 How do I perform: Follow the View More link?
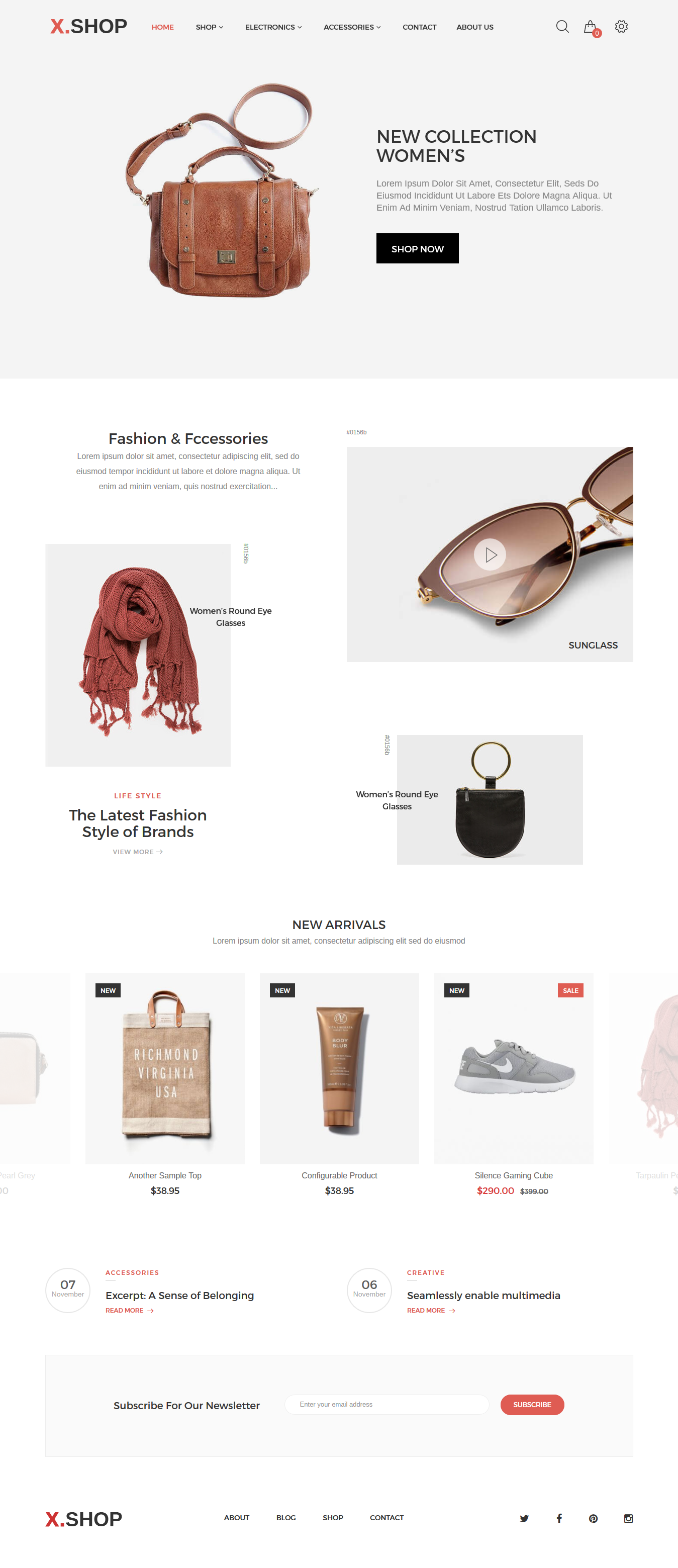tap(138, 852)
